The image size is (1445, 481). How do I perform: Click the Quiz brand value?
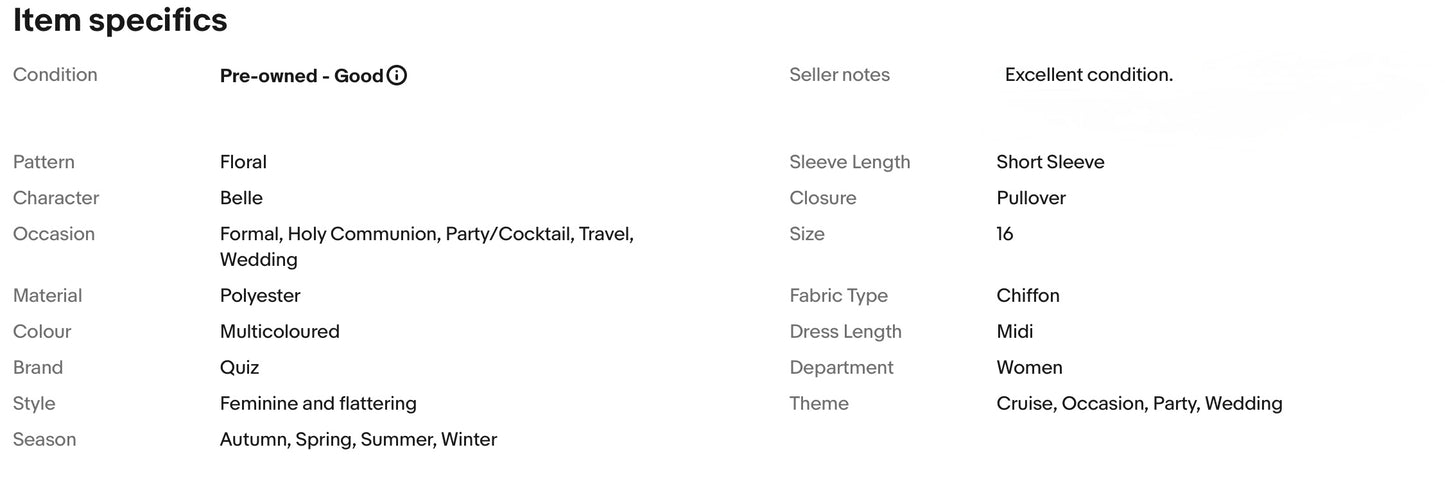tap(240, 368)
